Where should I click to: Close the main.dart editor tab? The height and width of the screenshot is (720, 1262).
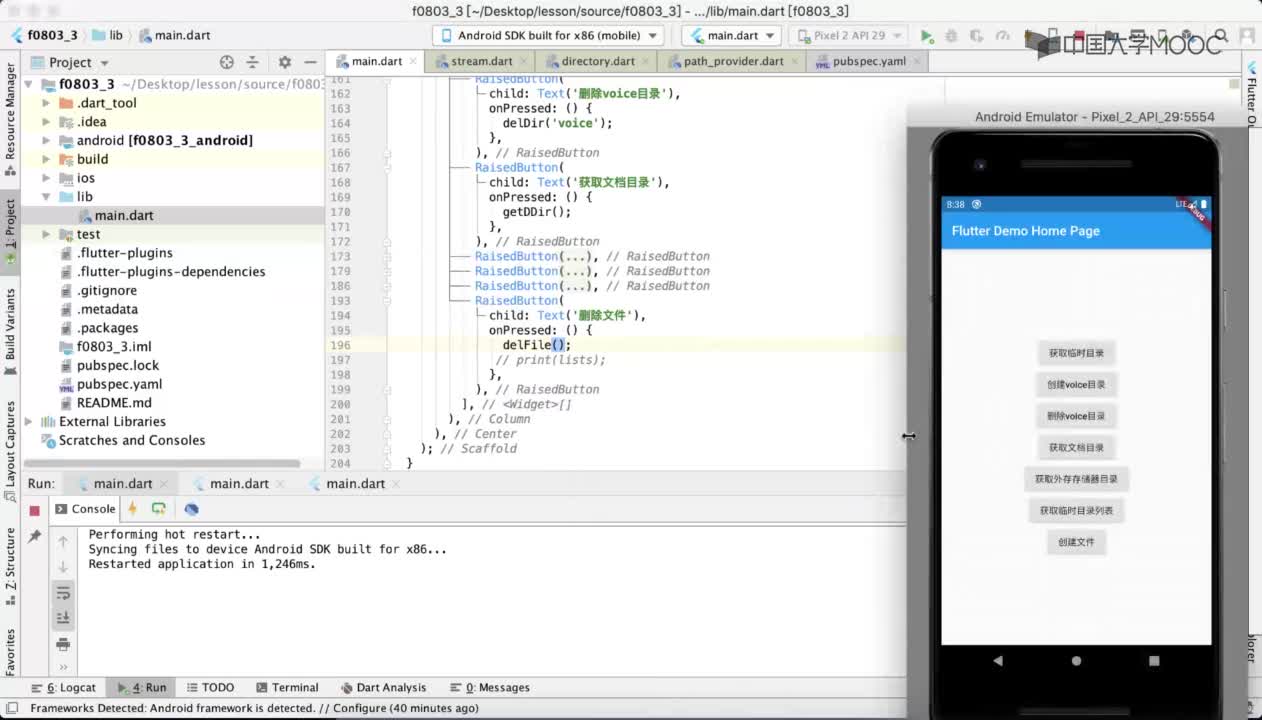(x=411, y=62)
